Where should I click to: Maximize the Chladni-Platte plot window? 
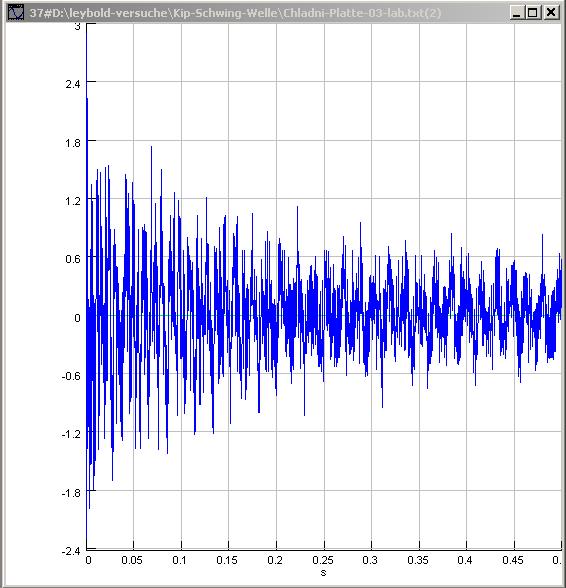click(x=533, y=13)
